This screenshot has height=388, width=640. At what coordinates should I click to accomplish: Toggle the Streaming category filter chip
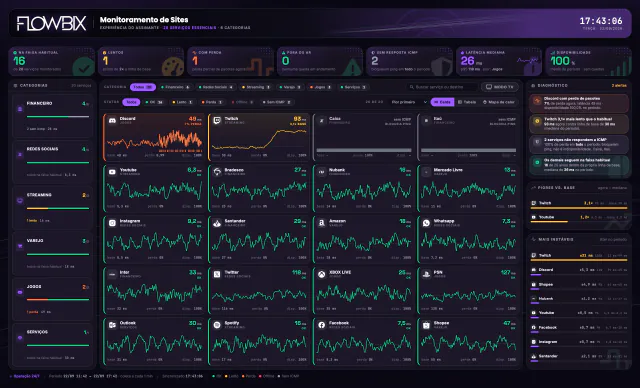click(x=256, y=87)
